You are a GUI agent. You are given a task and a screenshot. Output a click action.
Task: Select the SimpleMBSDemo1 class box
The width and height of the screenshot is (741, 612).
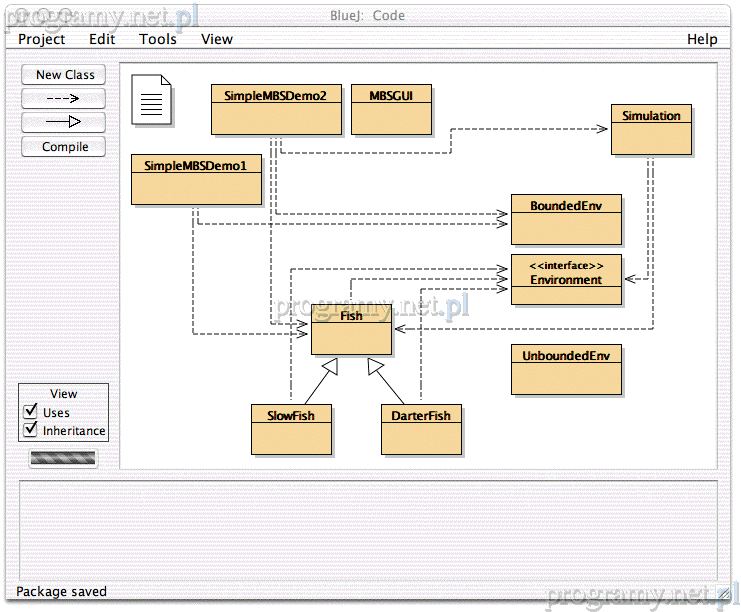point(196,180)
